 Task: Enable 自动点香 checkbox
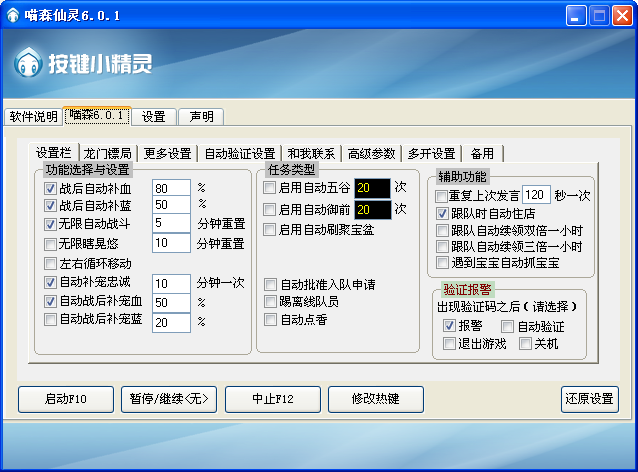tap(270, 319)
